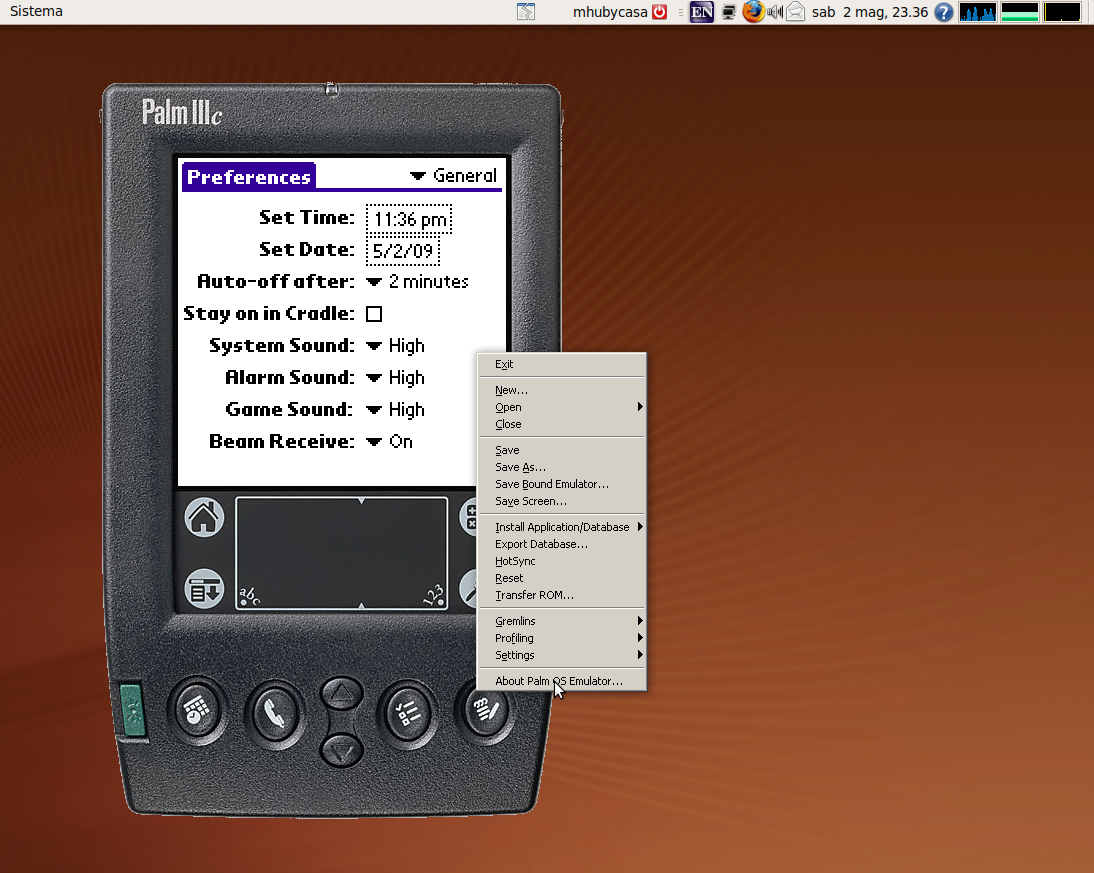Click the green system monitor applet
Image resolution: width=1094 pixels, height=873 pixels.
pos(1019,12)
